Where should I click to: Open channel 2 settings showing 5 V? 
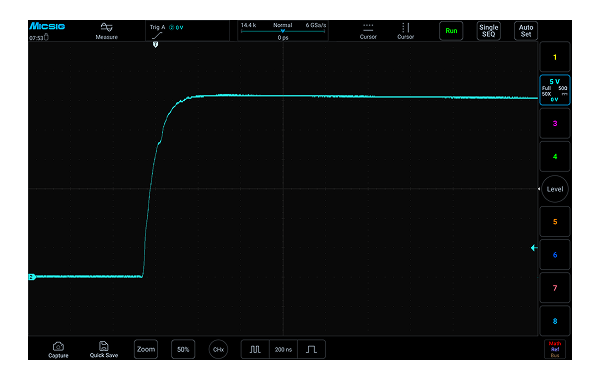coord(555,90)
